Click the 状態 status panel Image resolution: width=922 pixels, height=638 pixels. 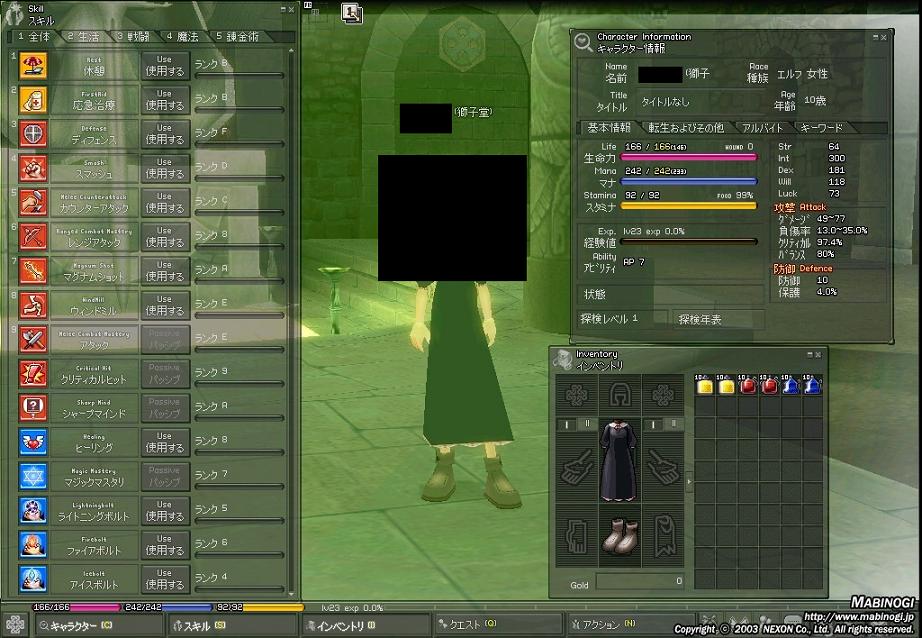(x=670, y=294)
